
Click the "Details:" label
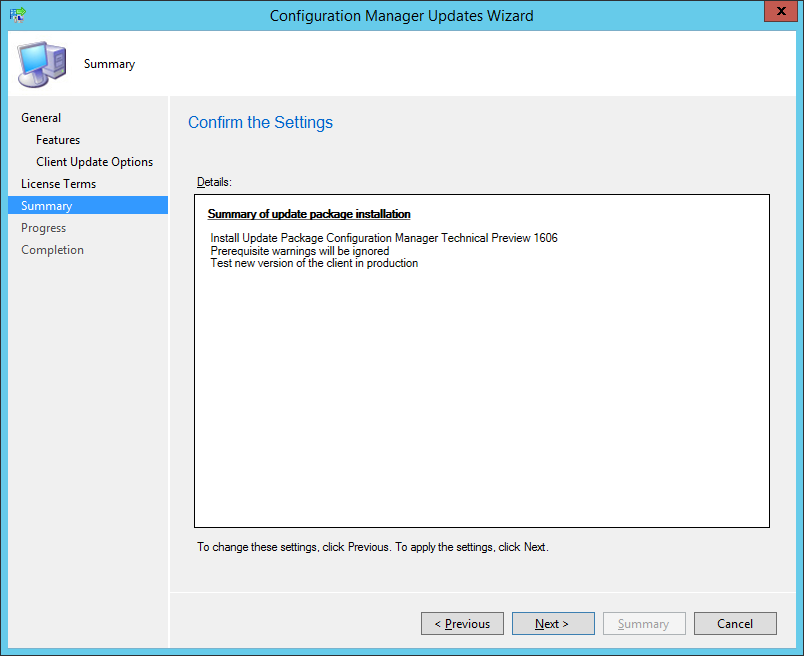point(214,182)
